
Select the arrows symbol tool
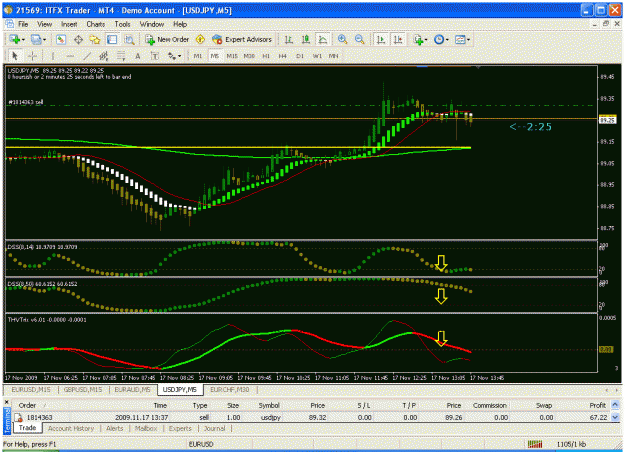(x=172, y=56)
